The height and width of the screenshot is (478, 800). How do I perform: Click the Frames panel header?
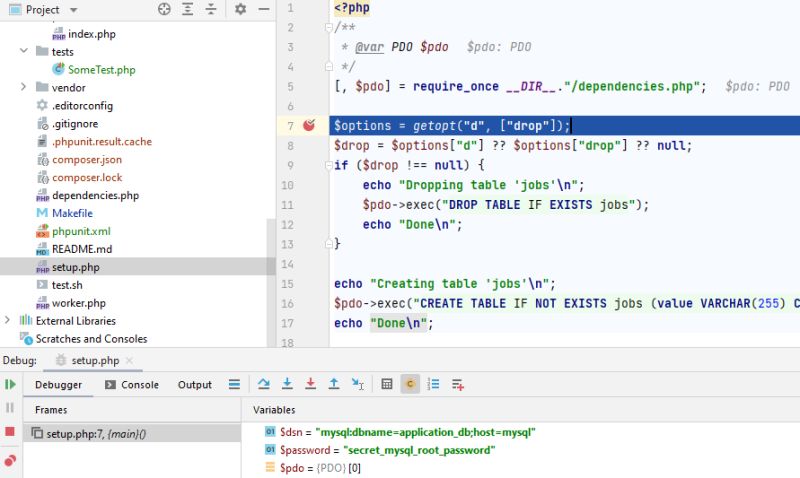(51, 410)
